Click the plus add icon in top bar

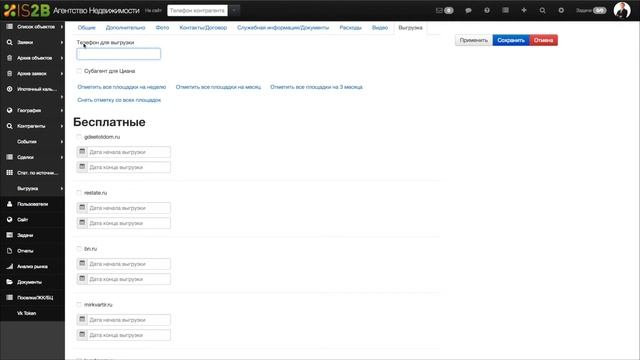pos(524,10)
